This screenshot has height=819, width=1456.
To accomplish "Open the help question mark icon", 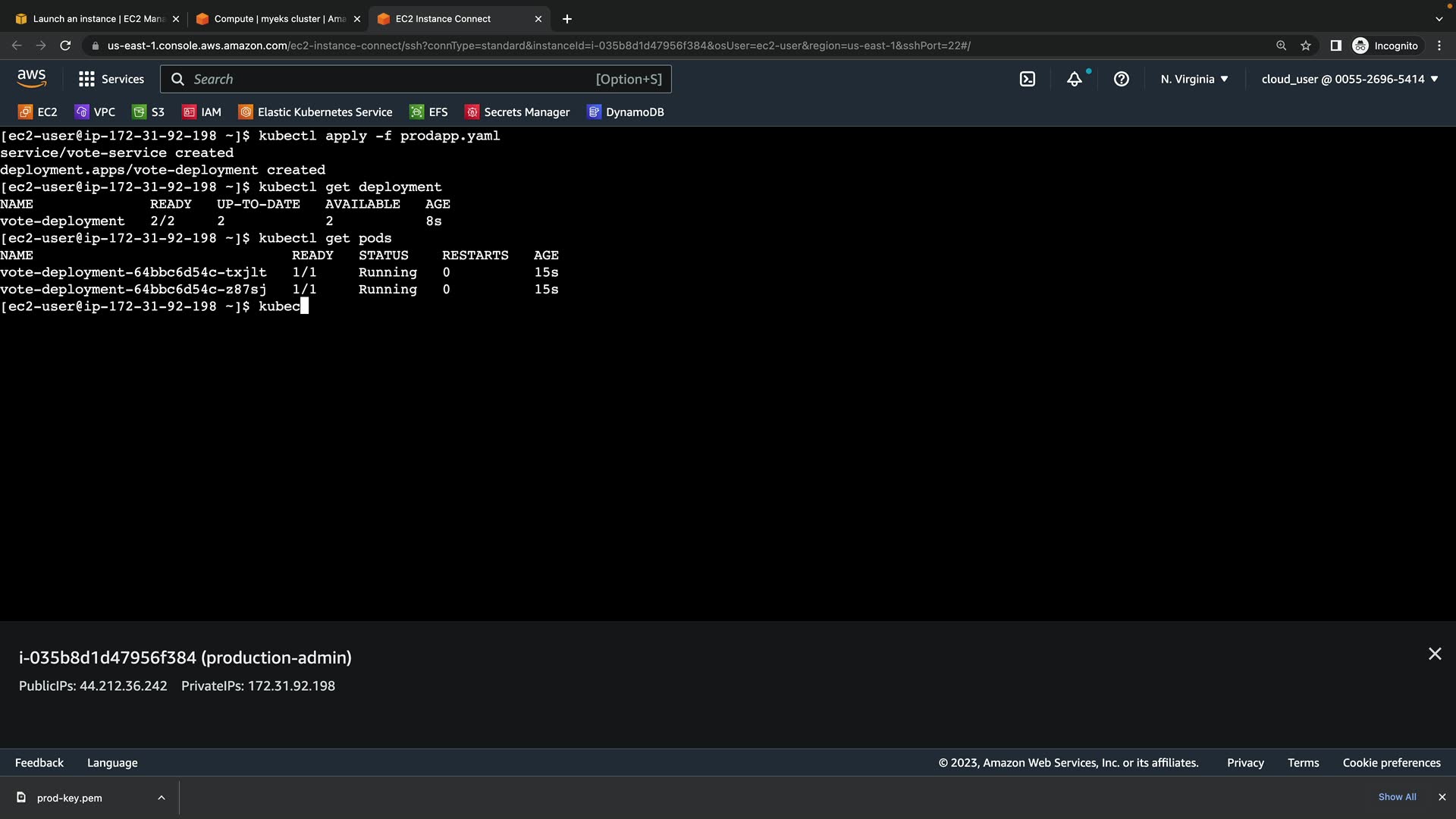I will [1121, 79].
